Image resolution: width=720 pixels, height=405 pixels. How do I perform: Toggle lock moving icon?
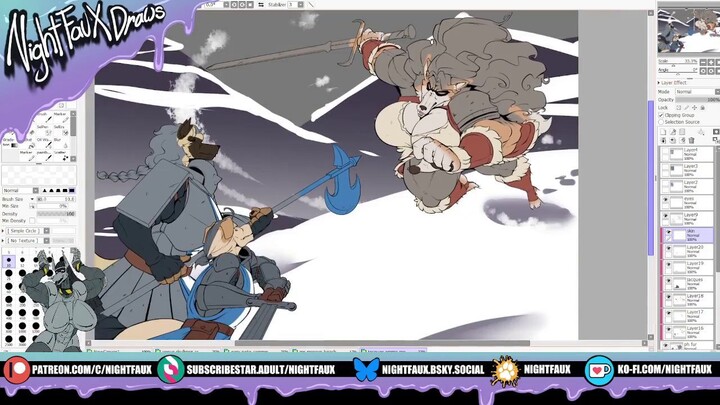[694, 107]
